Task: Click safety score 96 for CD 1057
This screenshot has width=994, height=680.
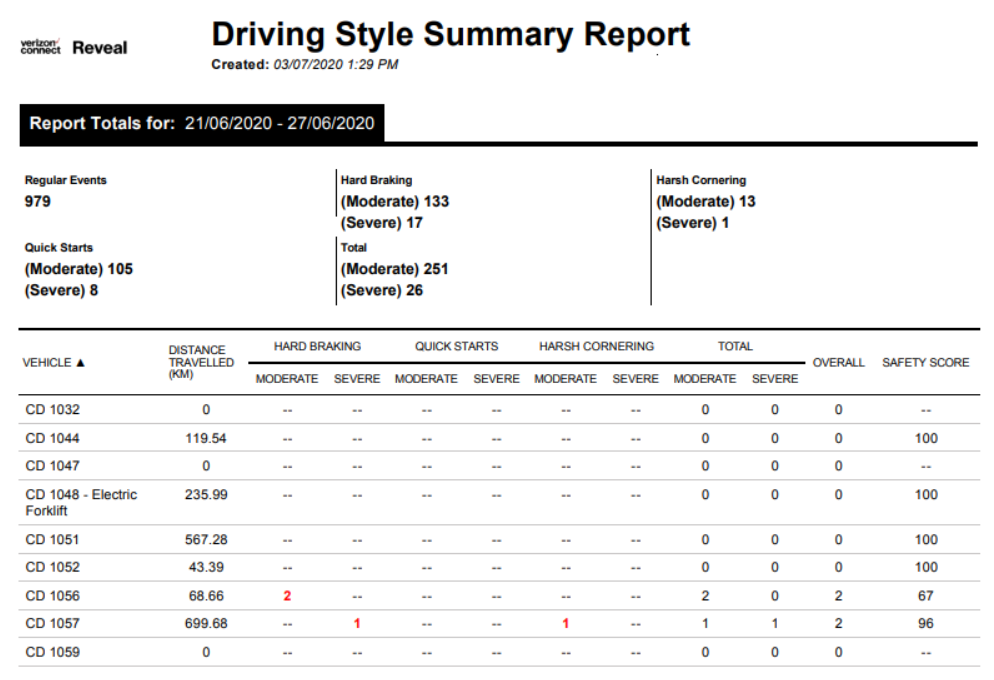Action: [x=926, y=624]
